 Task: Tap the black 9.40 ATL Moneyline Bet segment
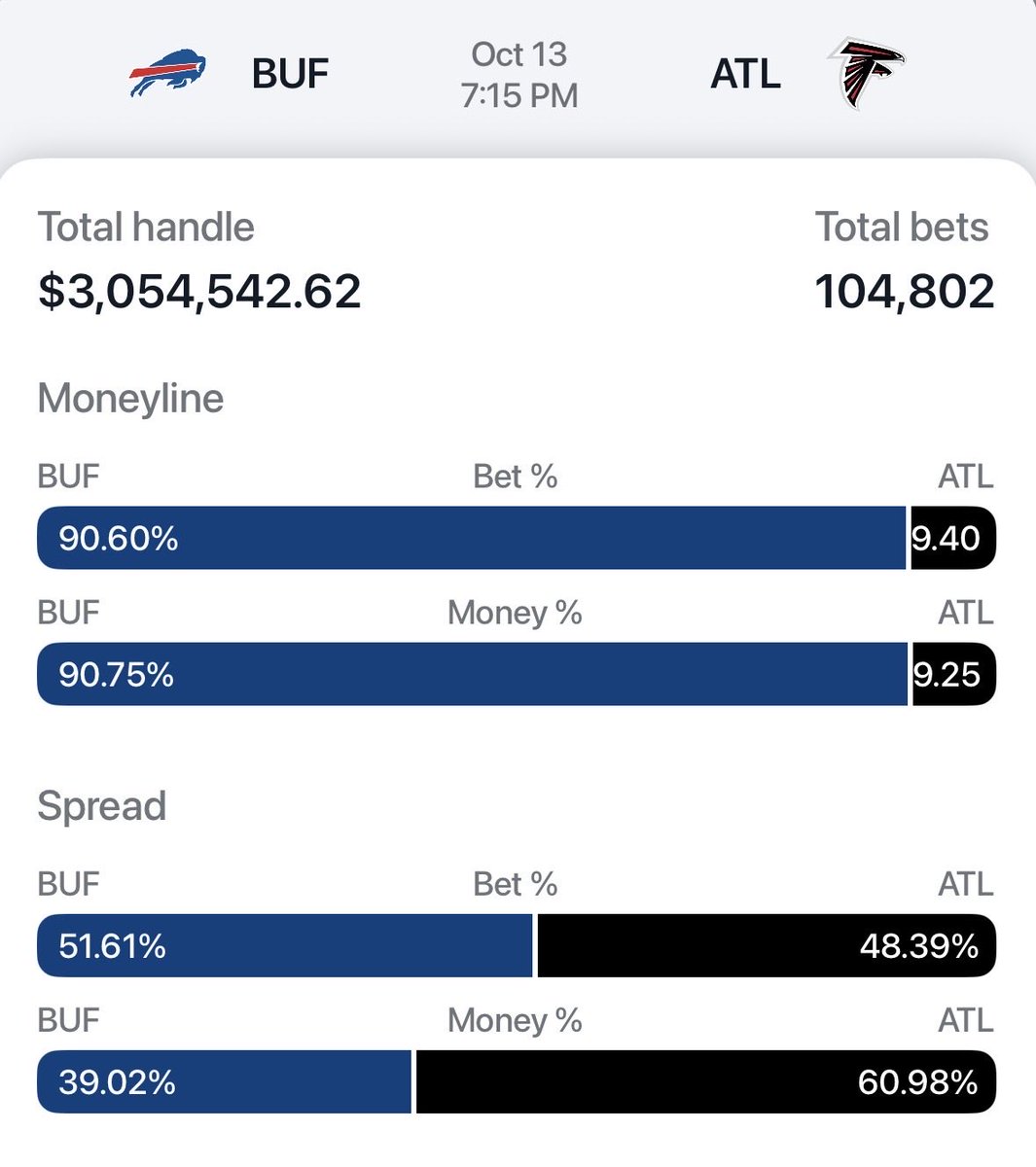[x=953, y=538]
